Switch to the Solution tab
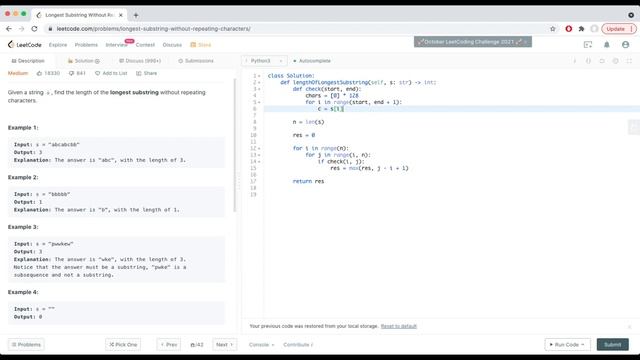 (84, 61)
